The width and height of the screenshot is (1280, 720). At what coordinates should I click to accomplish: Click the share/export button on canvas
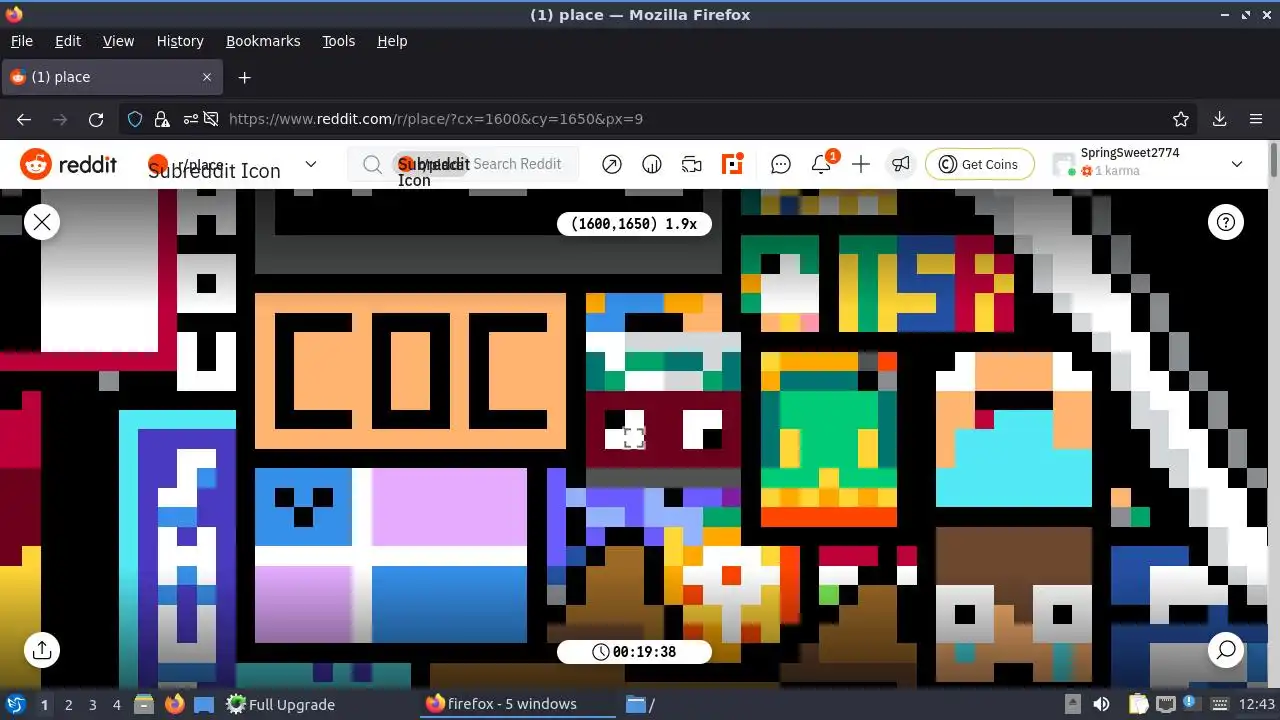click(x=42, y=650)
